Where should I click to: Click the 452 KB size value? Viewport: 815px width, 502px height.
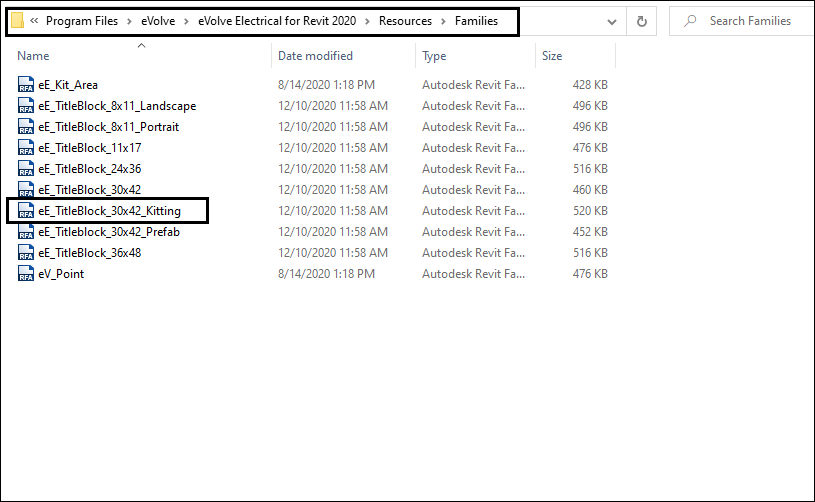click(x=590, y=231)
